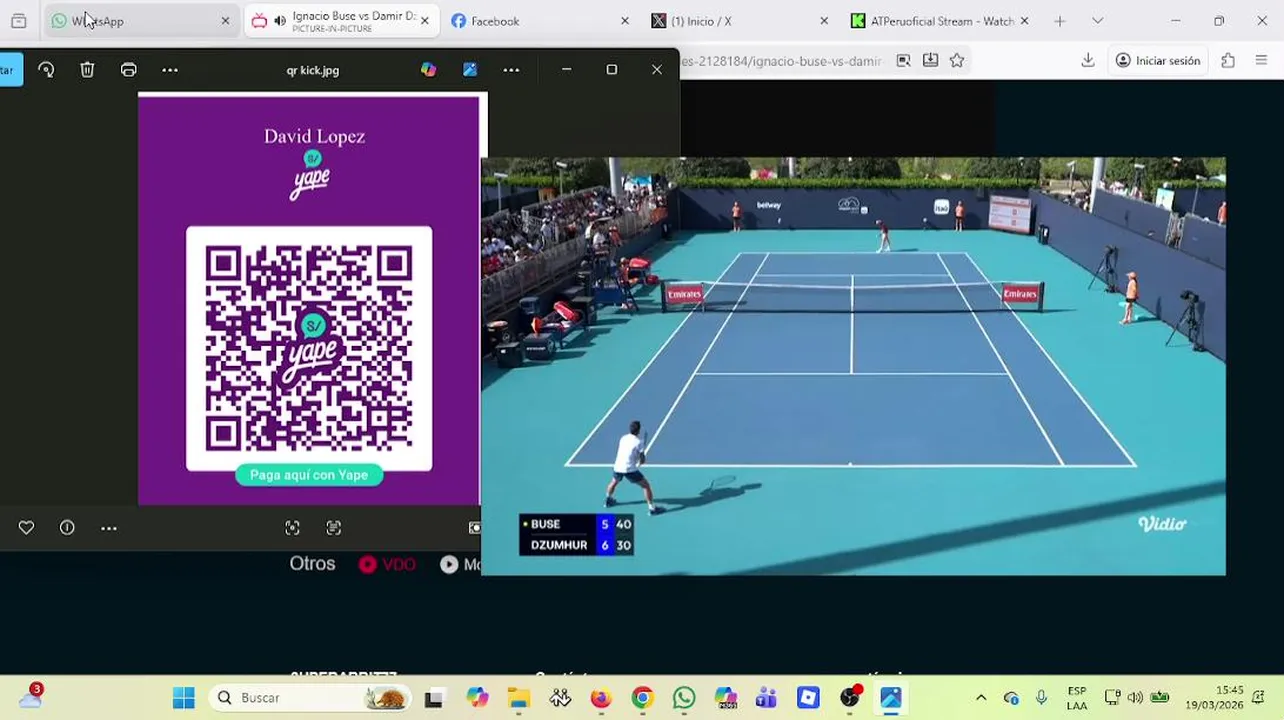1284x720 pixels.
Task: Click picture-in-picture icon in address bar
Action: point(903,61)
